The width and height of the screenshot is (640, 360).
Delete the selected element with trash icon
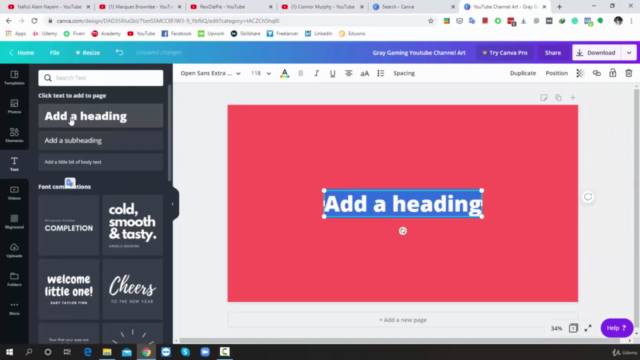629,73
